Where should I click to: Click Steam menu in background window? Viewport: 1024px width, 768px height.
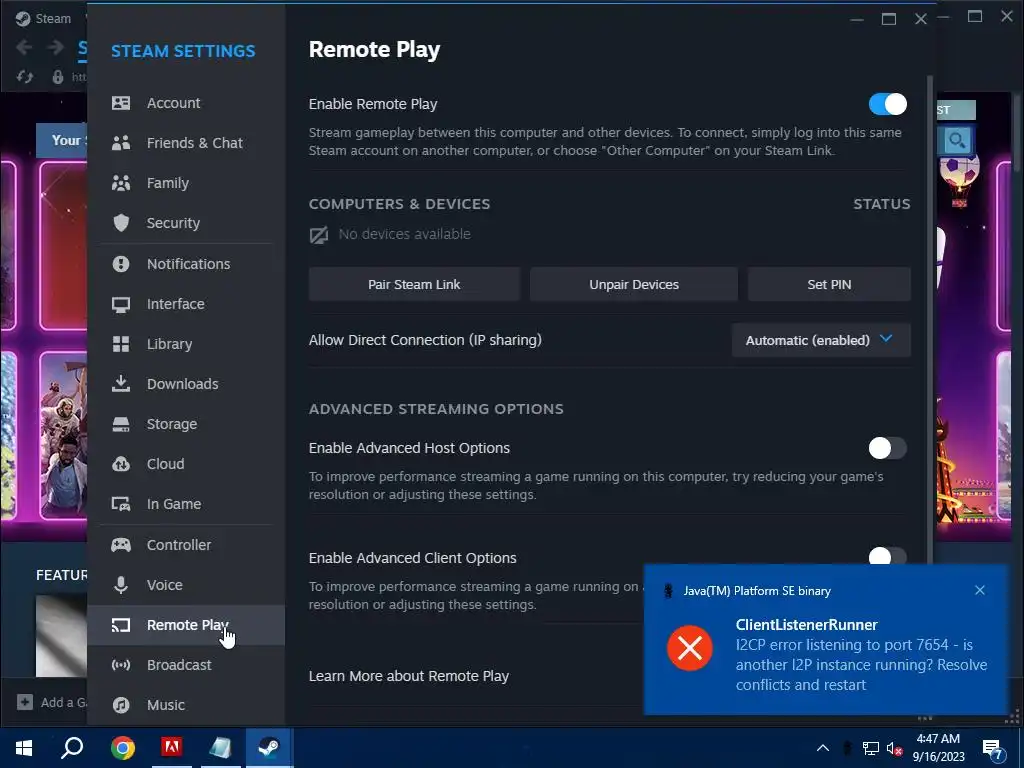tap(53, 18)
